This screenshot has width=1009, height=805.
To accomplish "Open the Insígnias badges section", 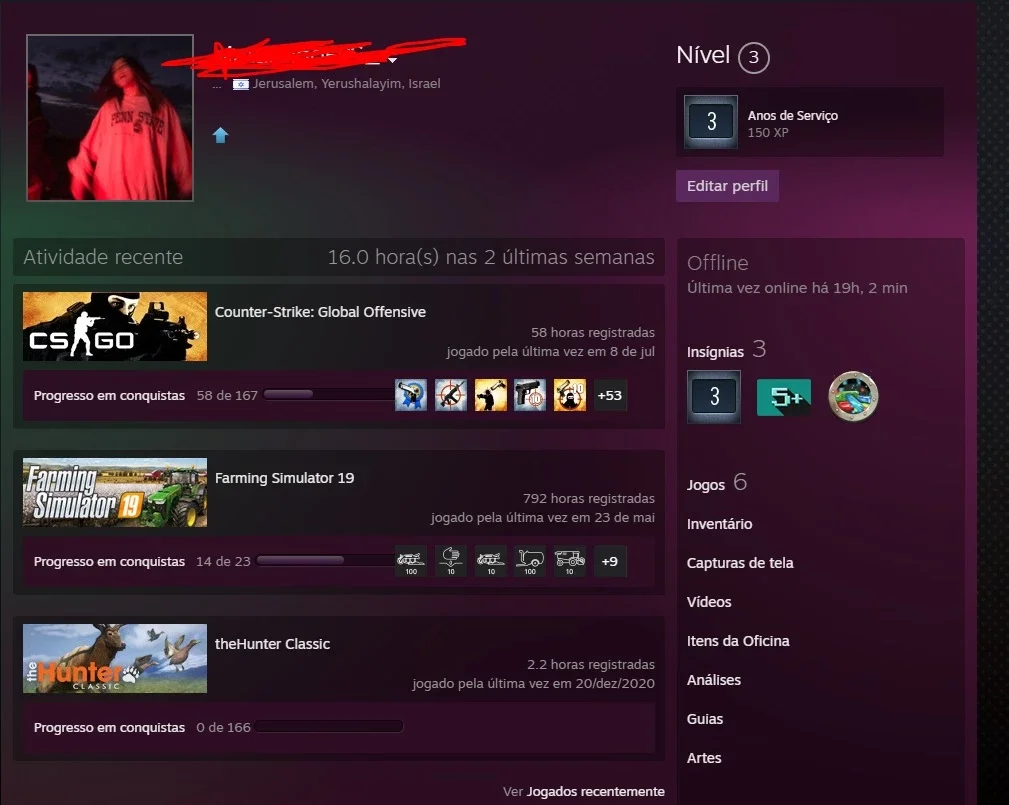I will coord(727,350).
